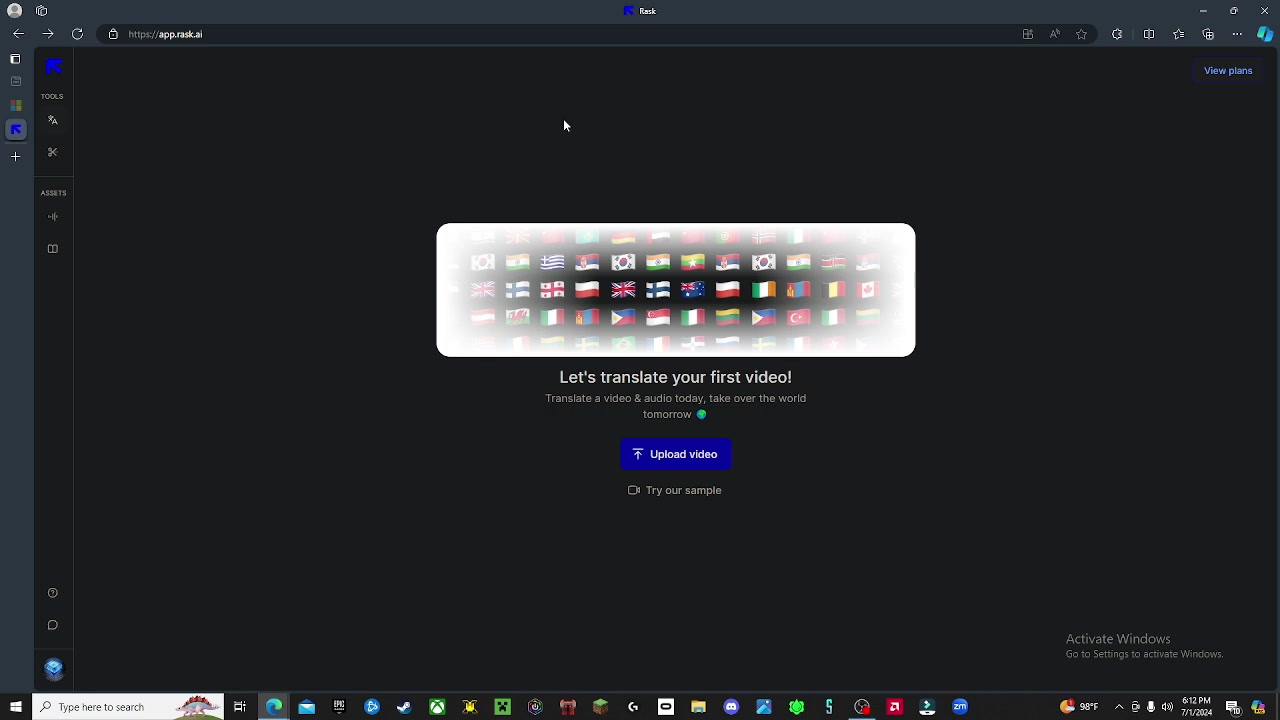Open the audio waveform assets icon
Viewport: 1280px width, 720px height.
53,216
